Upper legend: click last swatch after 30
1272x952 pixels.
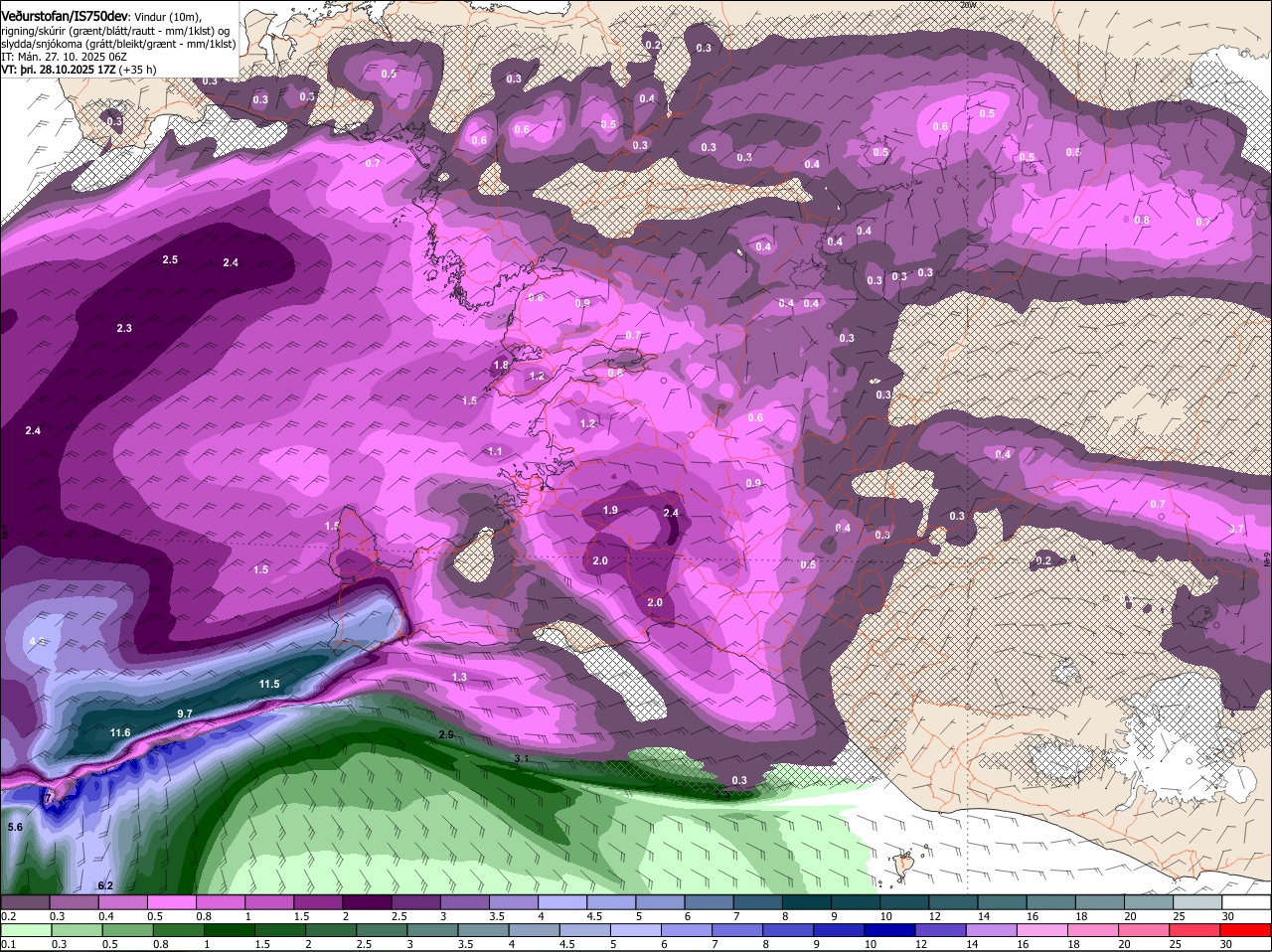coord(1247,902)
